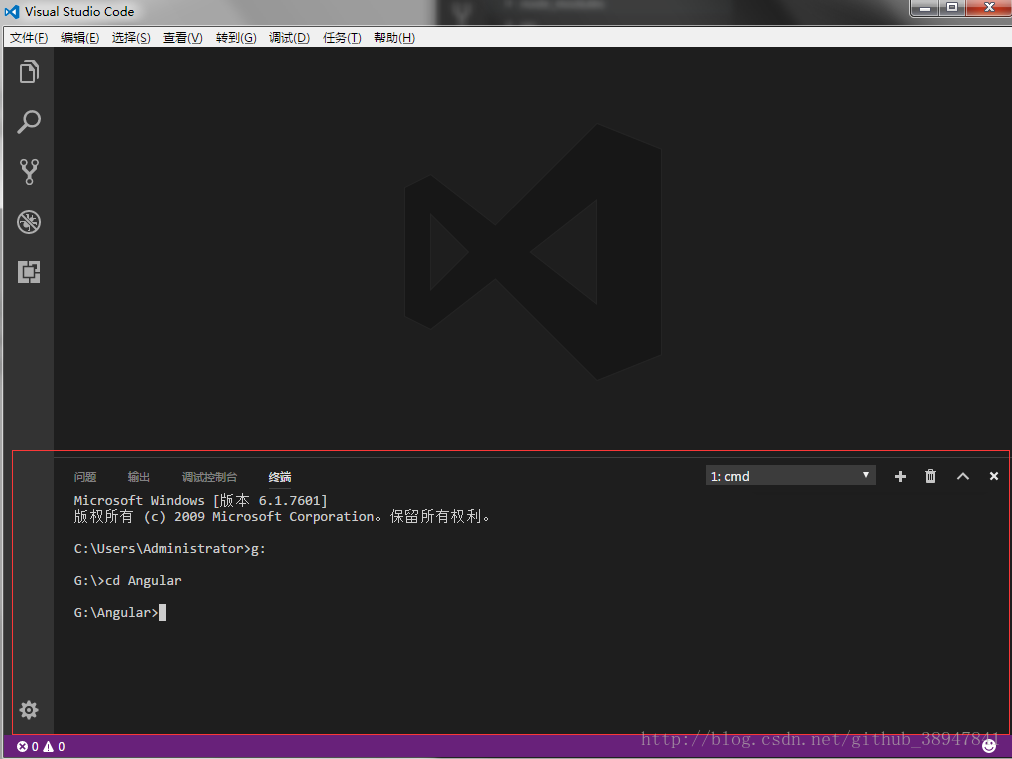This screenshot has width=1012, height=759.
Task: Maximize the Visual Studio Code window
Action: (952, 8)
